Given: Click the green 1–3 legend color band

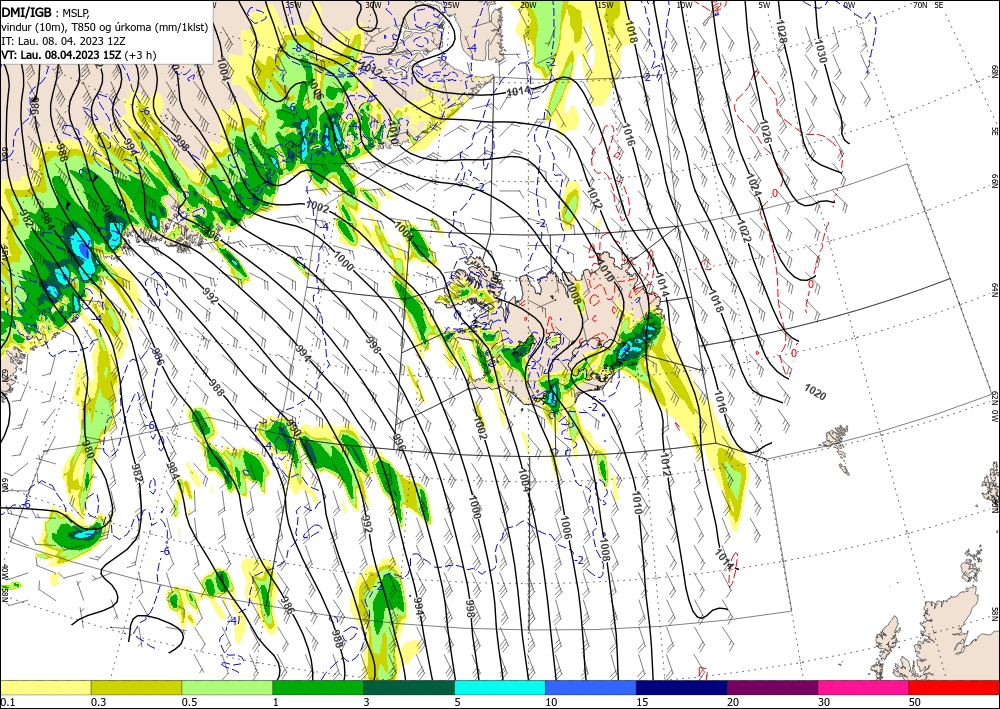Looking at the screenshot, I should 318,687.
